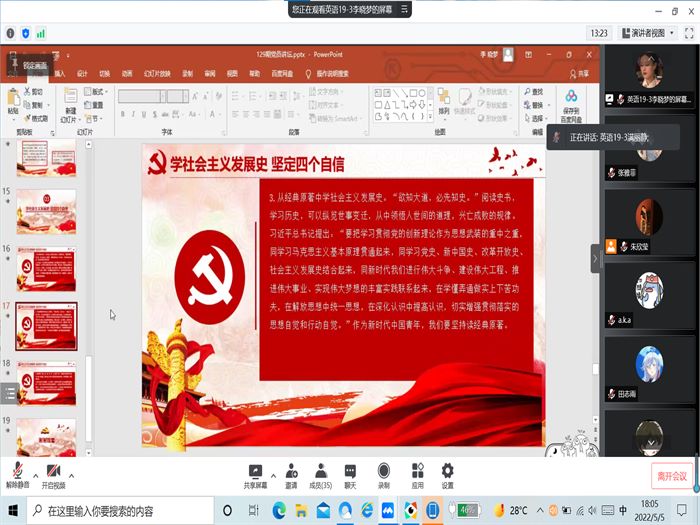This screenshot has height=525, width=700.
Task: Click the Format Painter (格式刷) button
Action: 36,118
